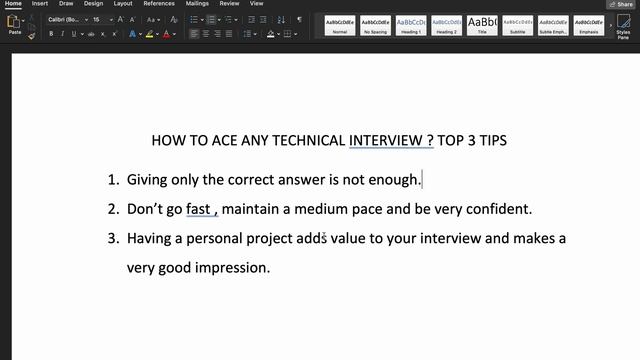Image resolution: width=640 pixels, height=360 pixels.
Task: Open the Paste options dropdown arrow
Action: coord(23,20)
